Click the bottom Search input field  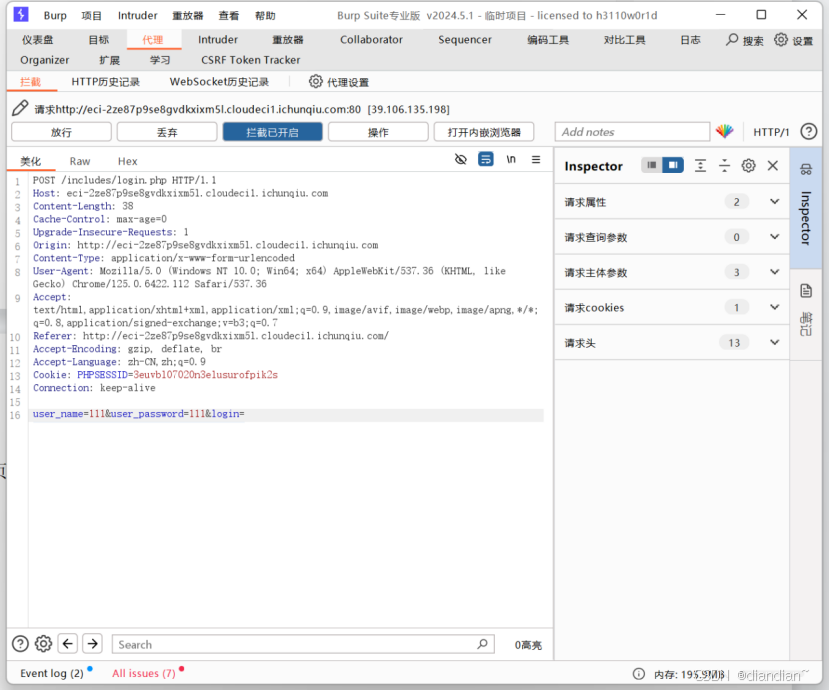303,644
